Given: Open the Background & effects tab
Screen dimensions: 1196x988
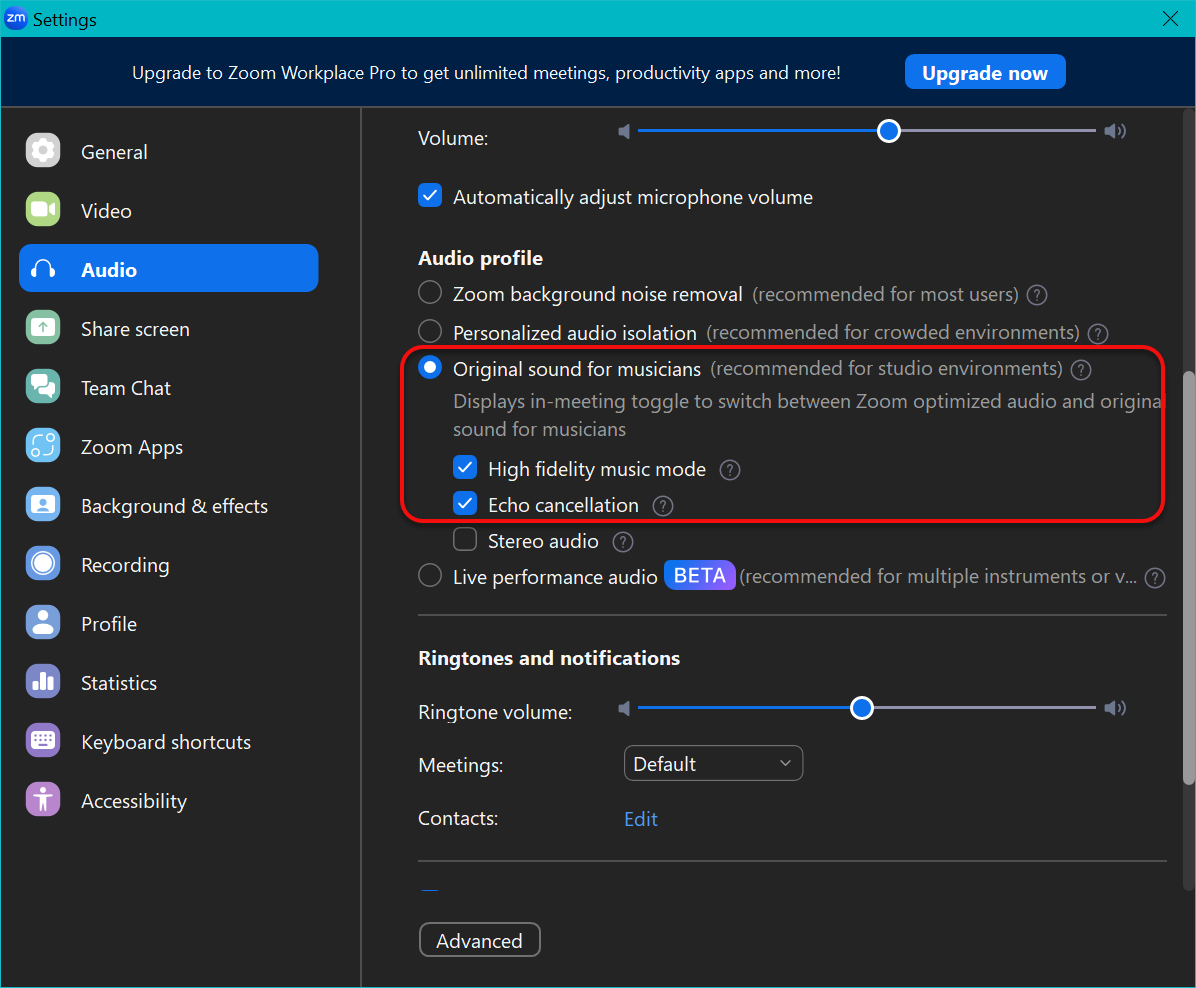Looking at the screenshot, I should point(173,506).
